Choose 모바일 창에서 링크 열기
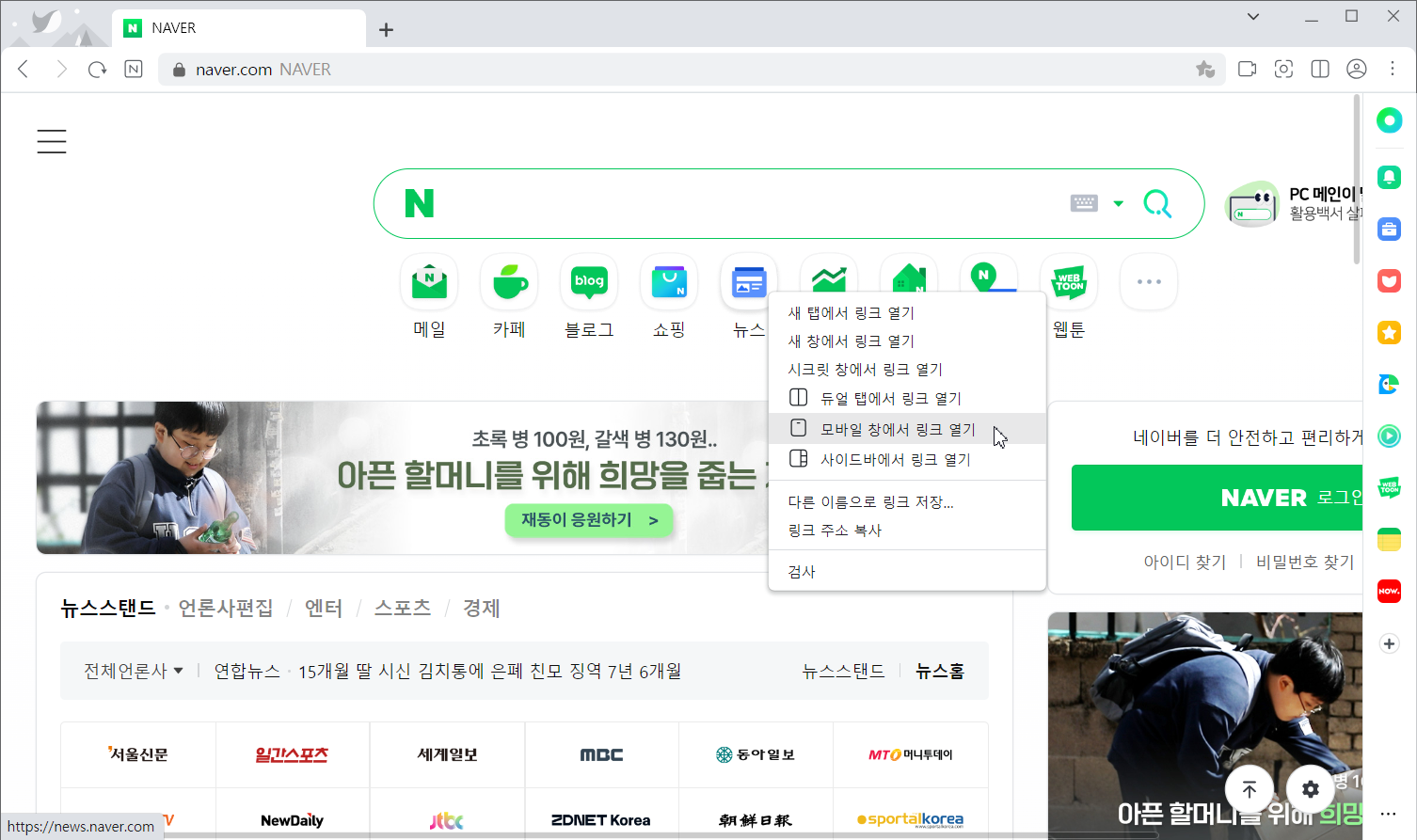This screenshot has width=1417, height=840. click(907, 429)
